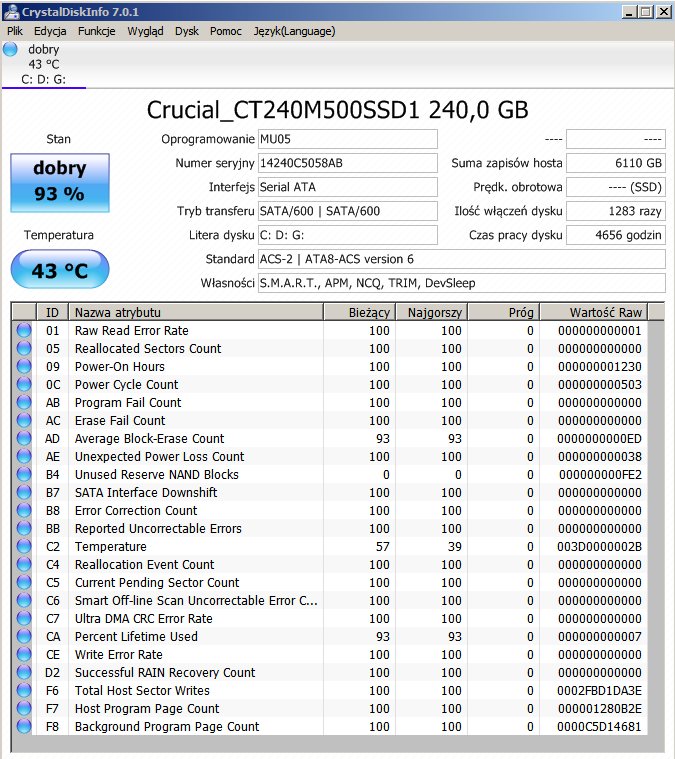Click raw value 0002FBD1DA3E
Screen dimensions: 675x759
[x=599, y=690]
